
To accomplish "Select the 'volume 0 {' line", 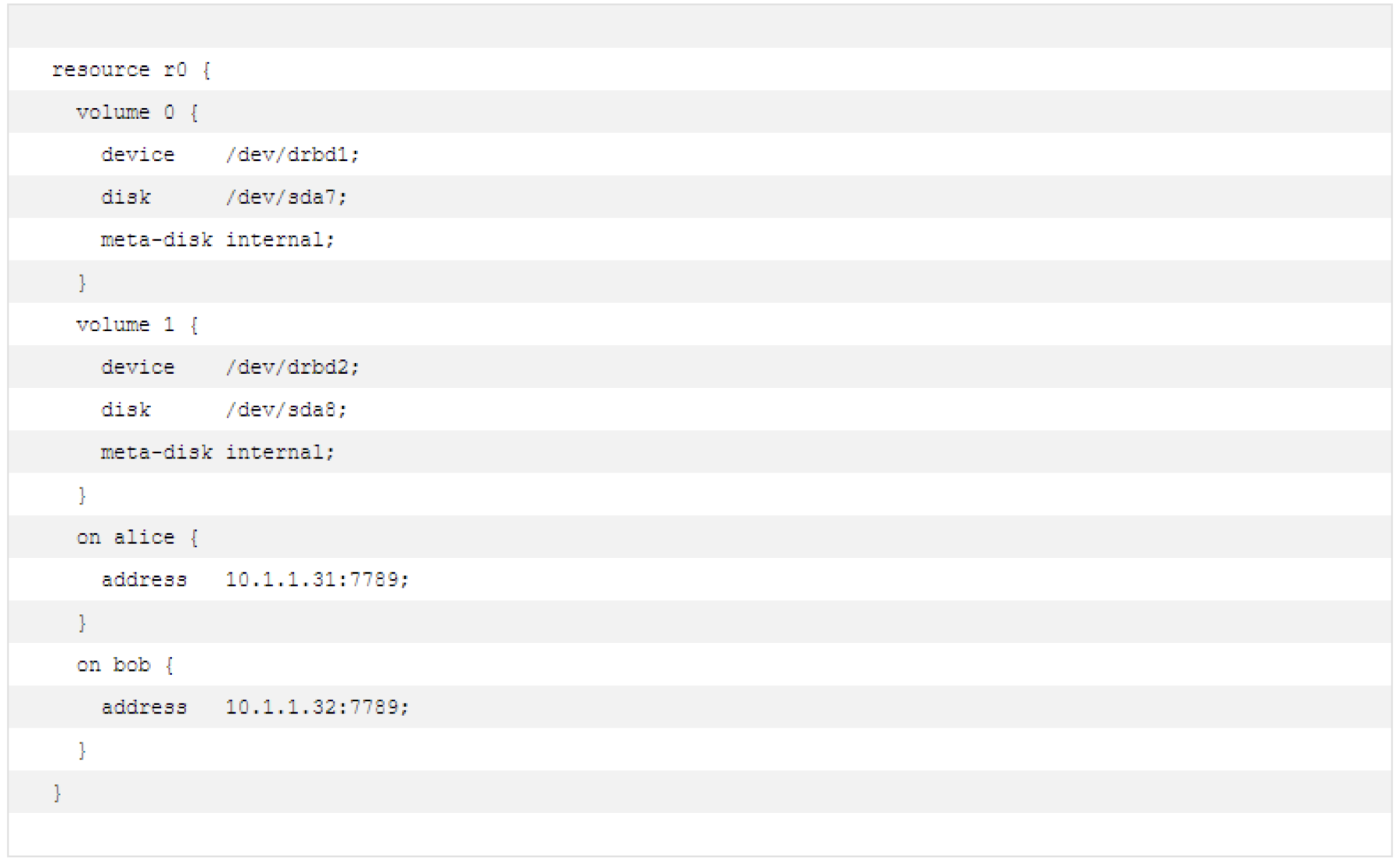I will (x=138, y=113).
